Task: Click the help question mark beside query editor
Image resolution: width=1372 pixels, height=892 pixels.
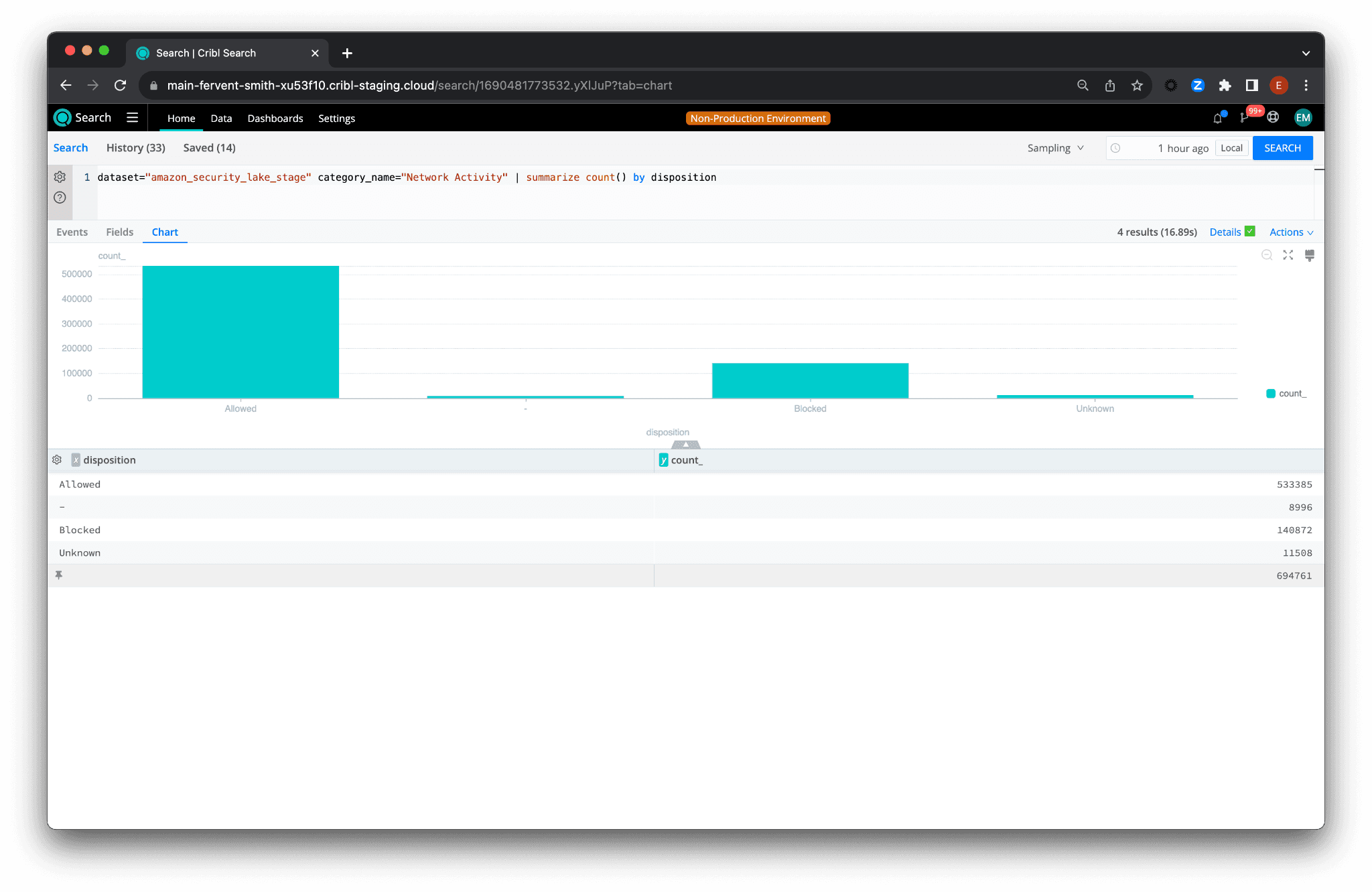Action: pyautogui.click(x=60, y=198)
